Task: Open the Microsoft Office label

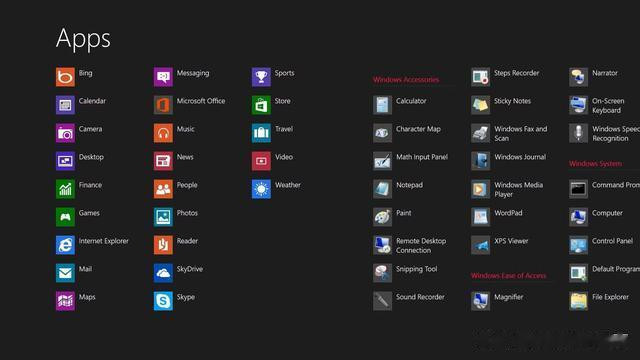Action: tap(201, 101)
